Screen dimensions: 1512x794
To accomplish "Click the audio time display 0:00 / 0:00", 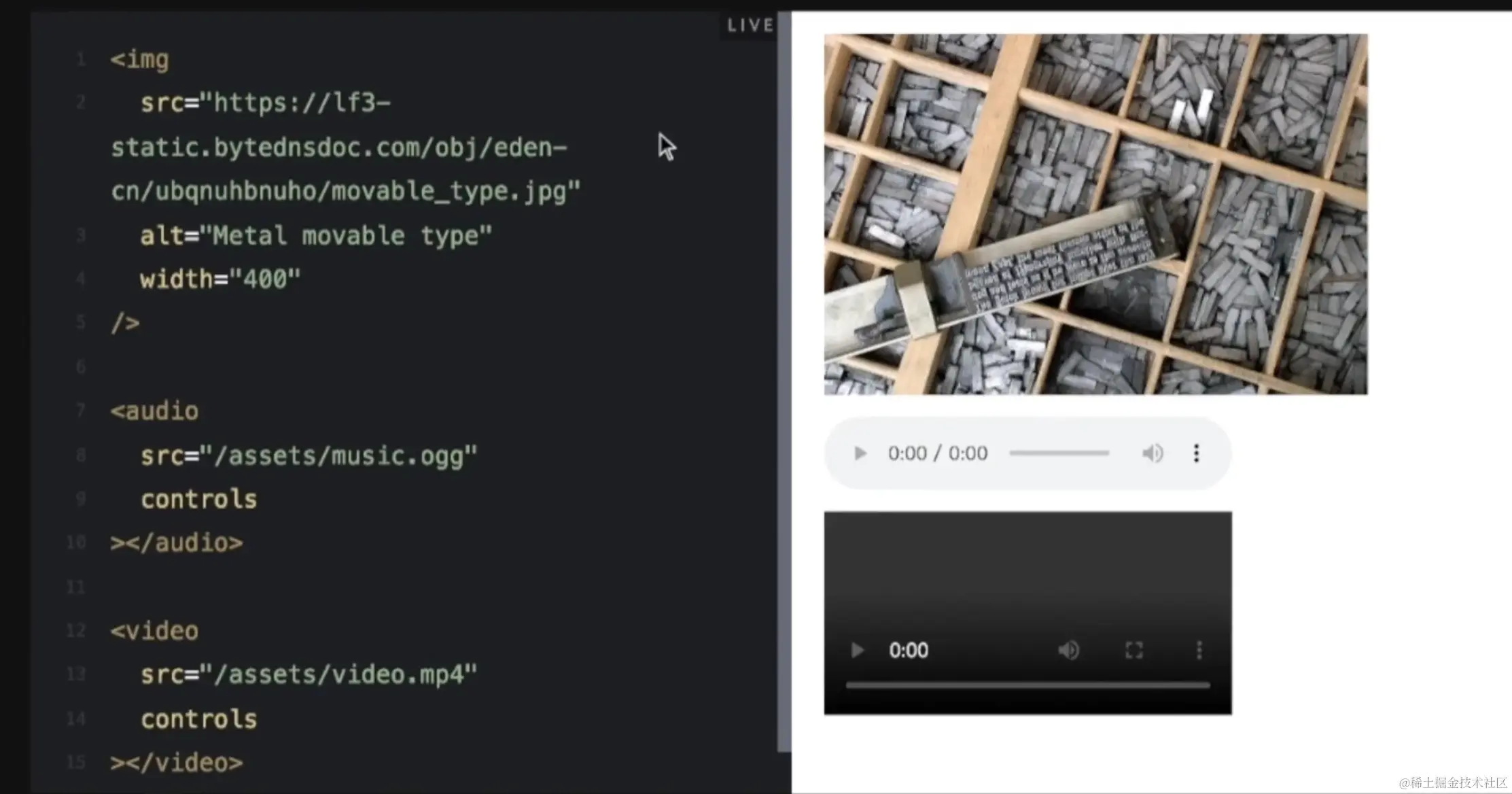I will tap(937, 453).
